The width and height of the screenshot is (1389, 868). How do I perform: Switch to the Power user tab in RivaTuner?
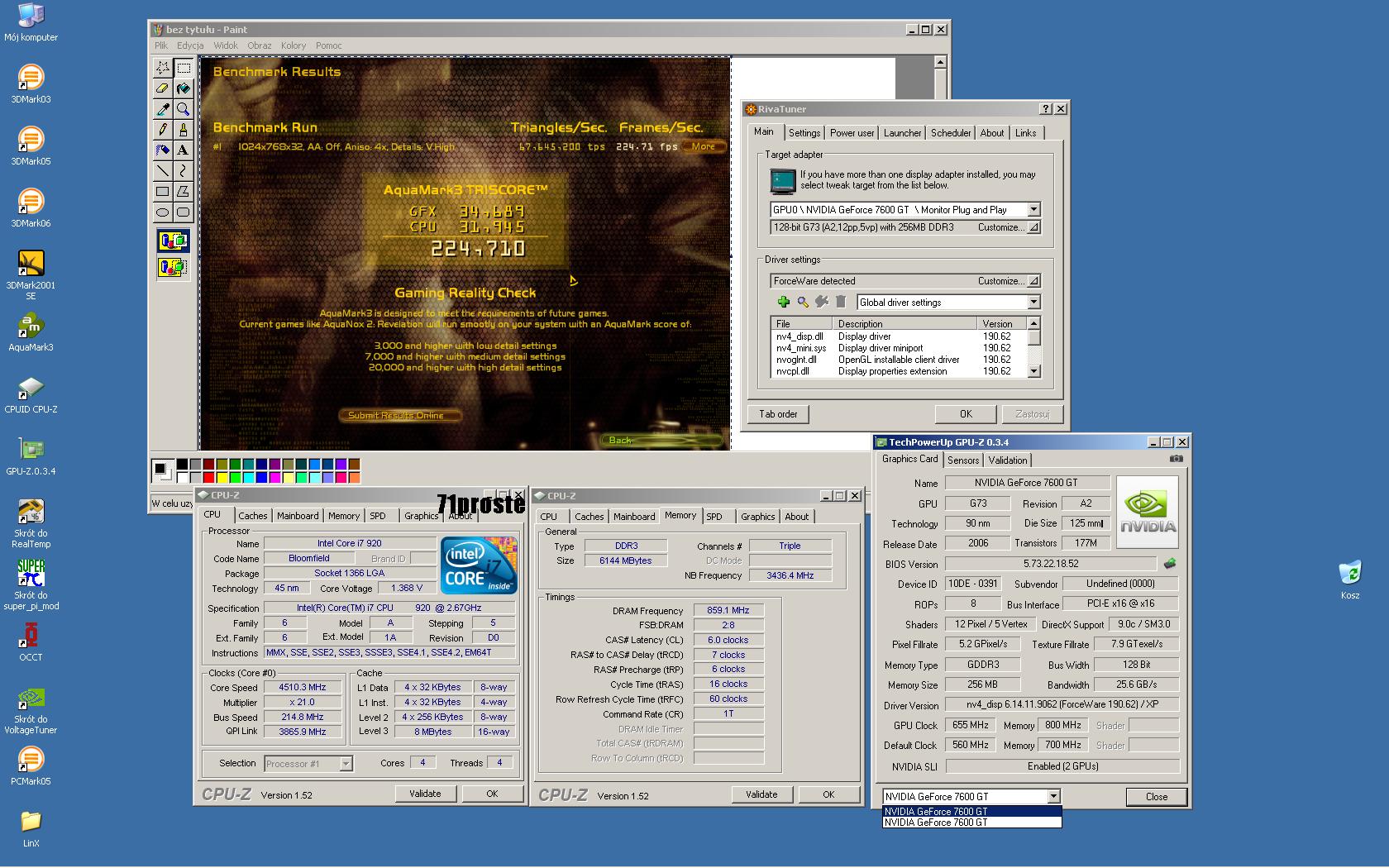(x=852, y=133)
